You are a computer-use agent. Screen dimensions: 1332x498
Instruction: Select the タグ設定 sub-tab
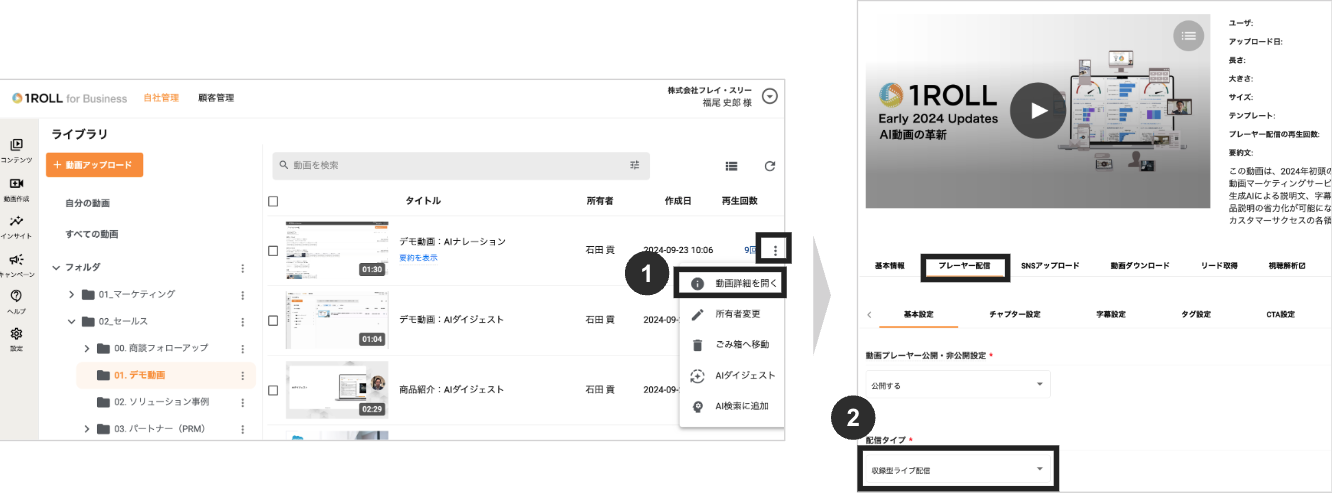tap(1196, 314)
